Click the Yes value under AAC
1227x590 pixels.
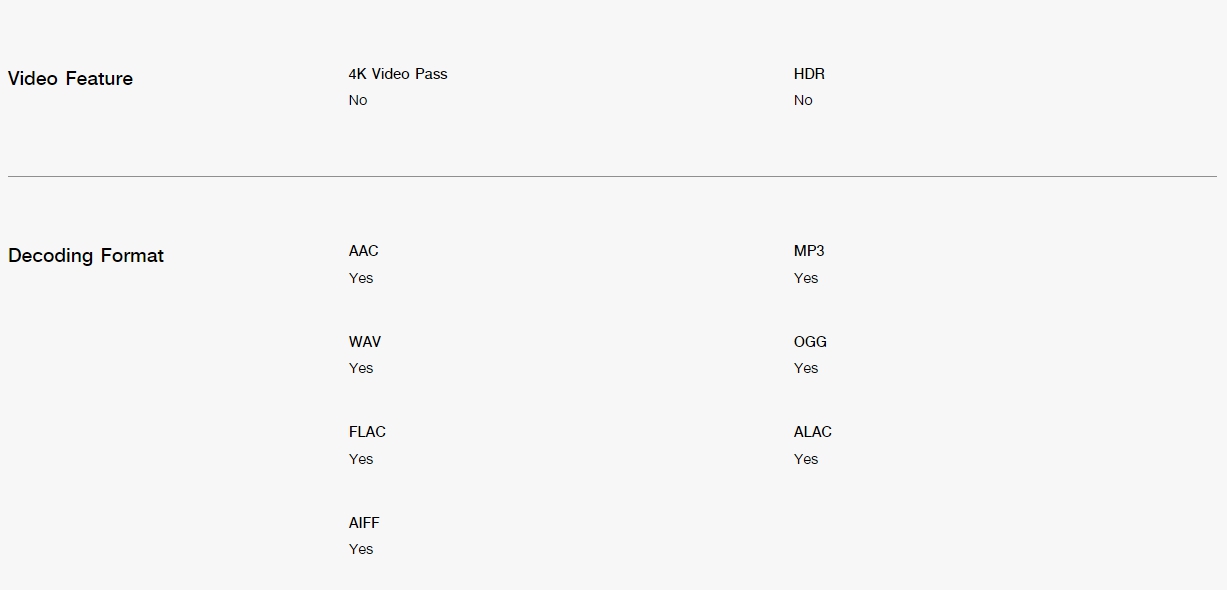[361, 278]
